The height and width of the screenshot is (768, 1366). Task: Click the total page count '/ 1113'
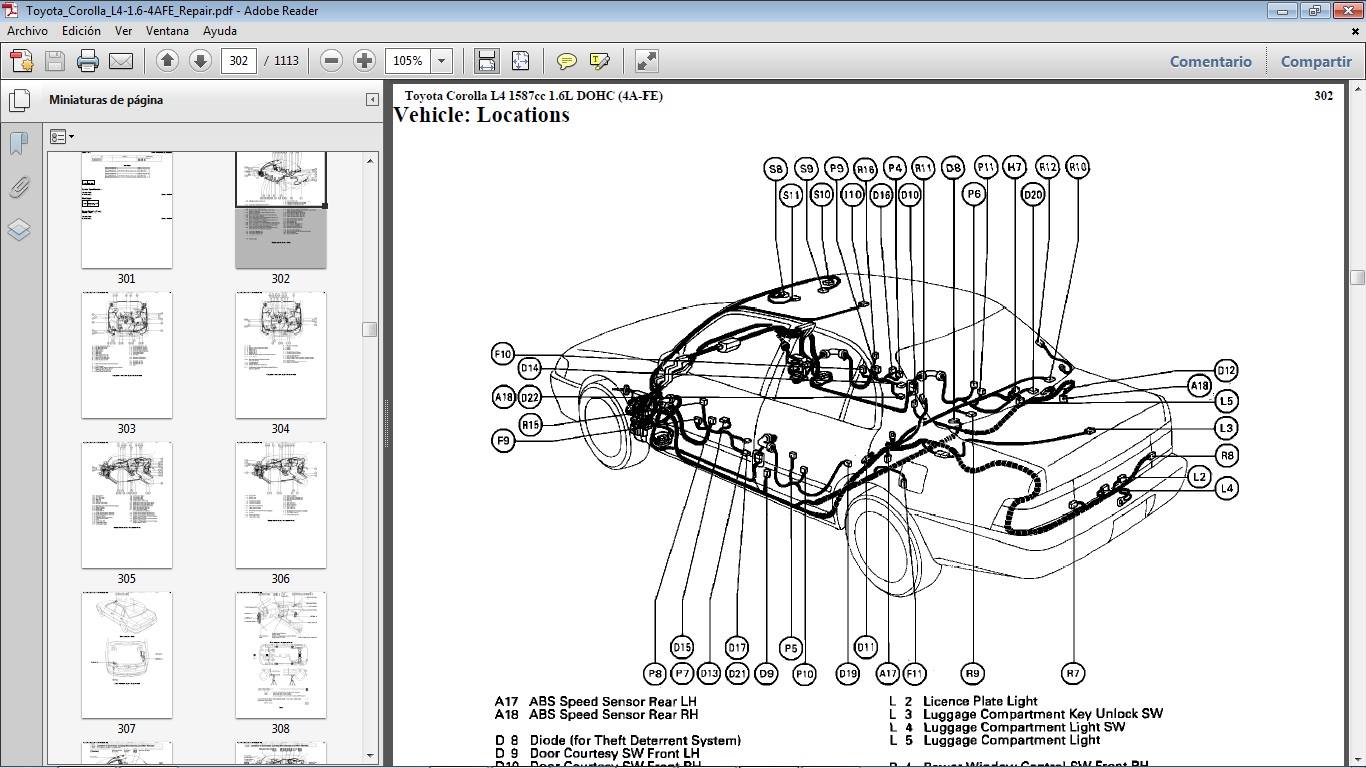[282, 61]
